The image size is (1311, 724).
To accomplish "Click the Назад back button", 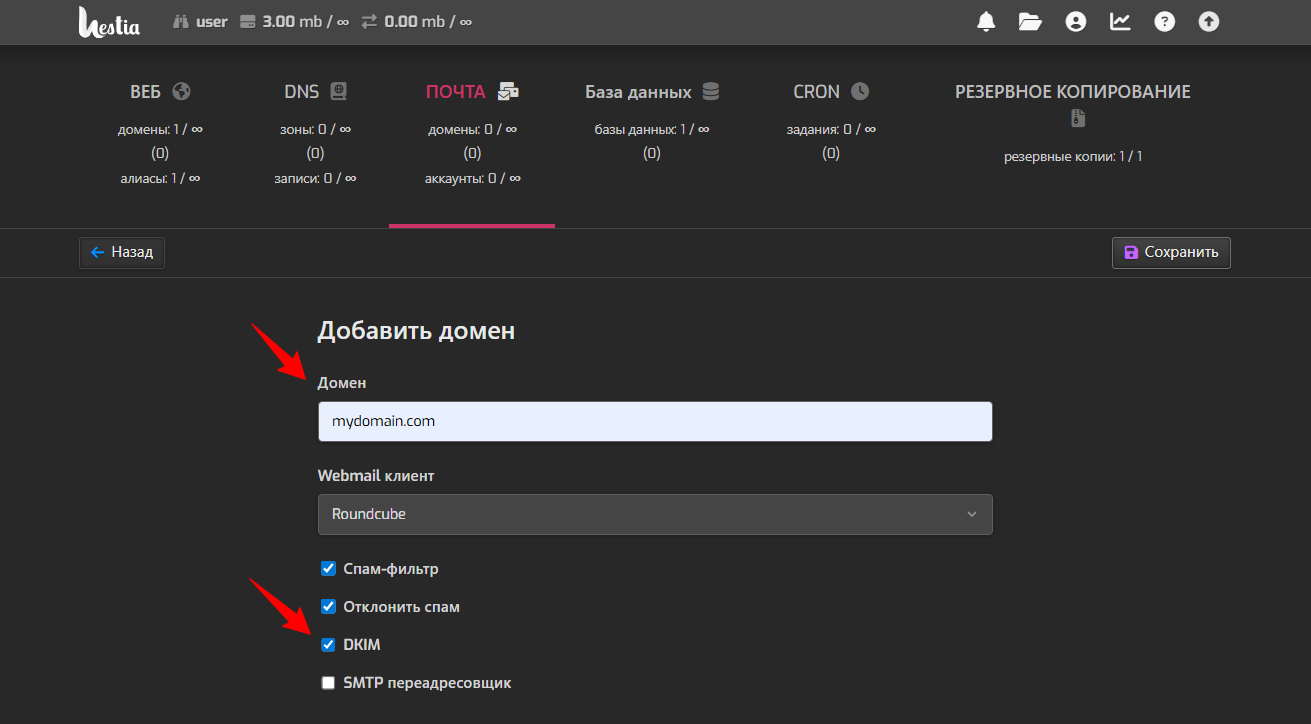I will pos(122,252).
